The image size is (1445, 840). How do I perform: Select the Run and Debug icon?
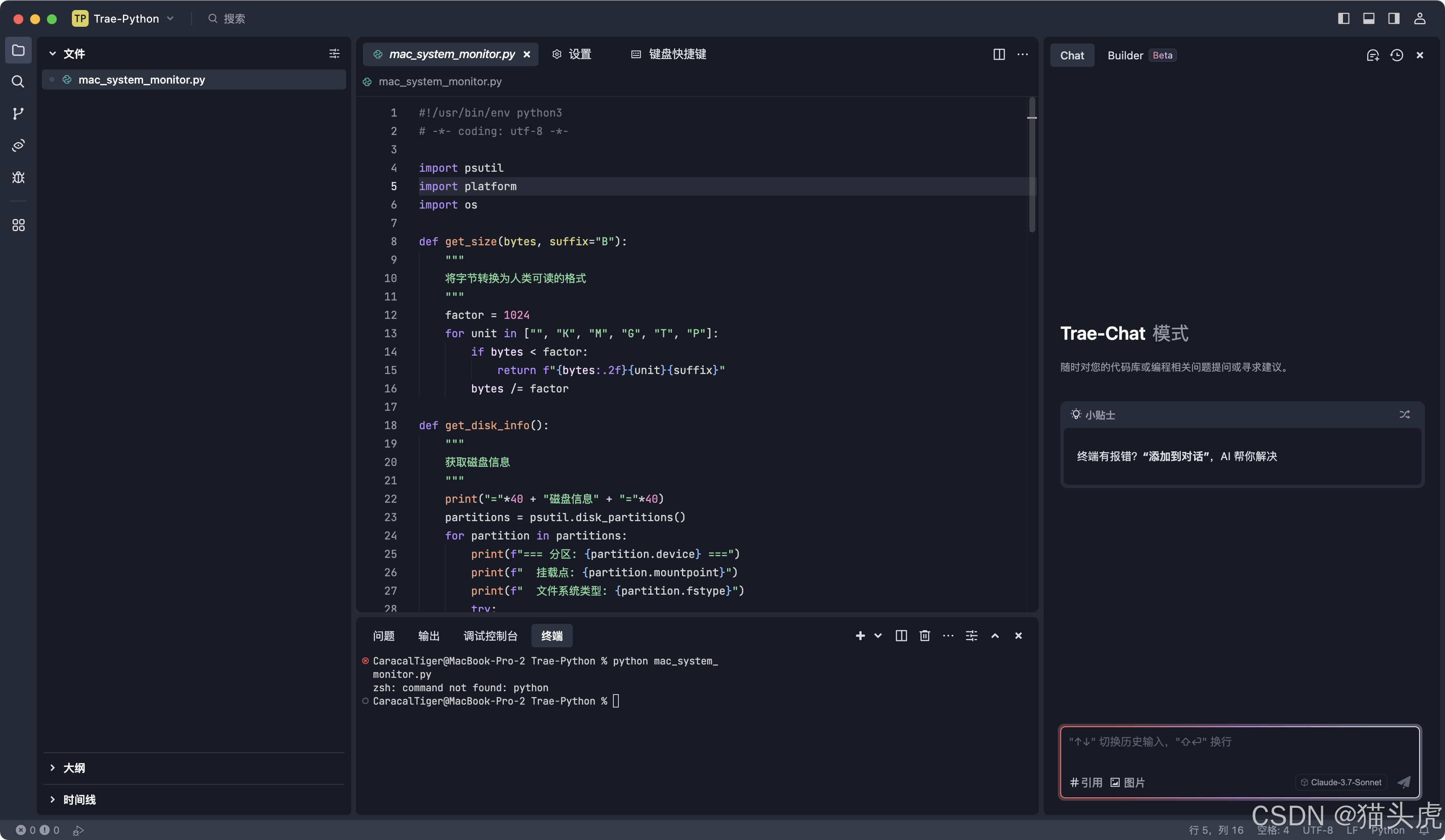tap(18, 178)
